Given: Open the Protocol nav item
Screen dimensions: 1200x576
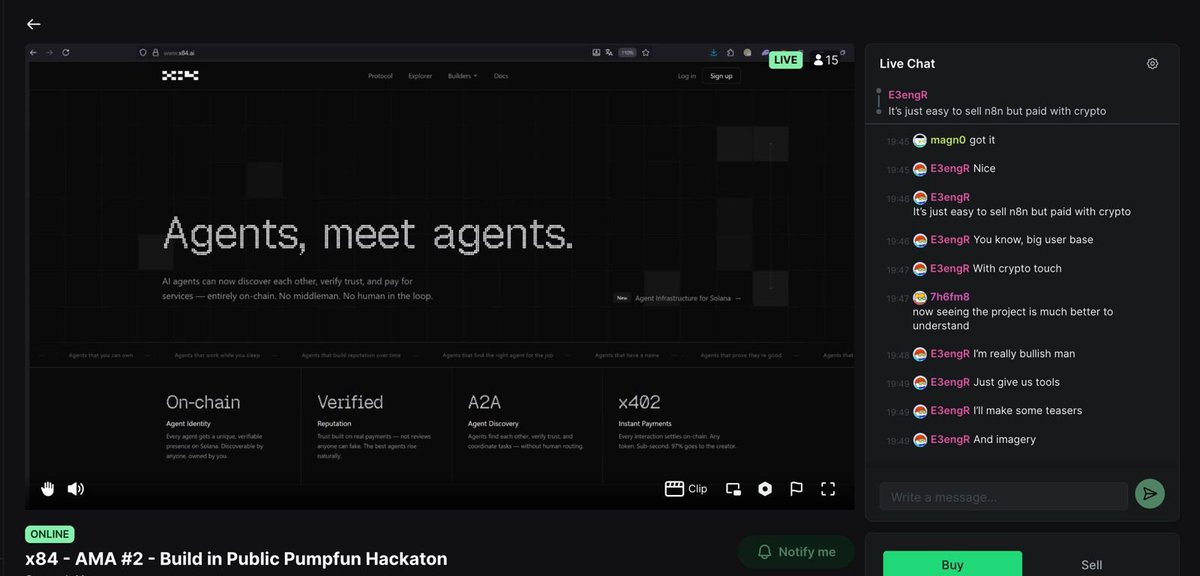Looking at the screenshot, I should [x=380, y=76].
